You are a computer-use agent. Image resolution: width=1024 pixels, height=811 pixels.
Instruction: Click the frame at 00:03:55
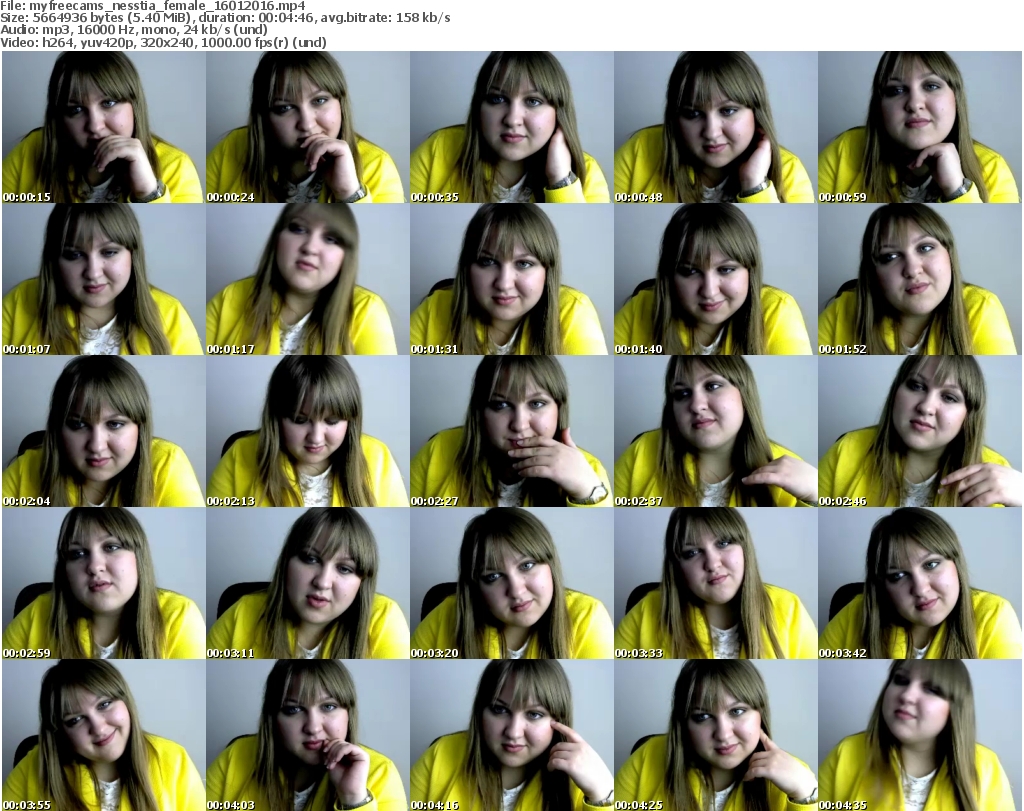pos(104,735)
